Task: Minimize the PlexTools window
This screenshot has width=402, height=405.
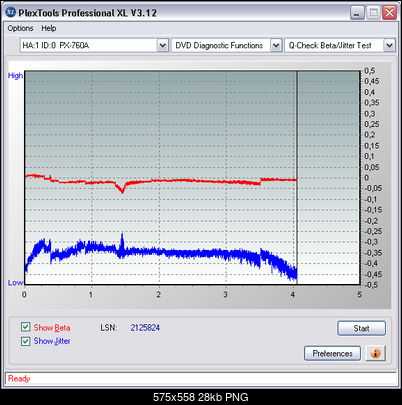Action: 357,13
